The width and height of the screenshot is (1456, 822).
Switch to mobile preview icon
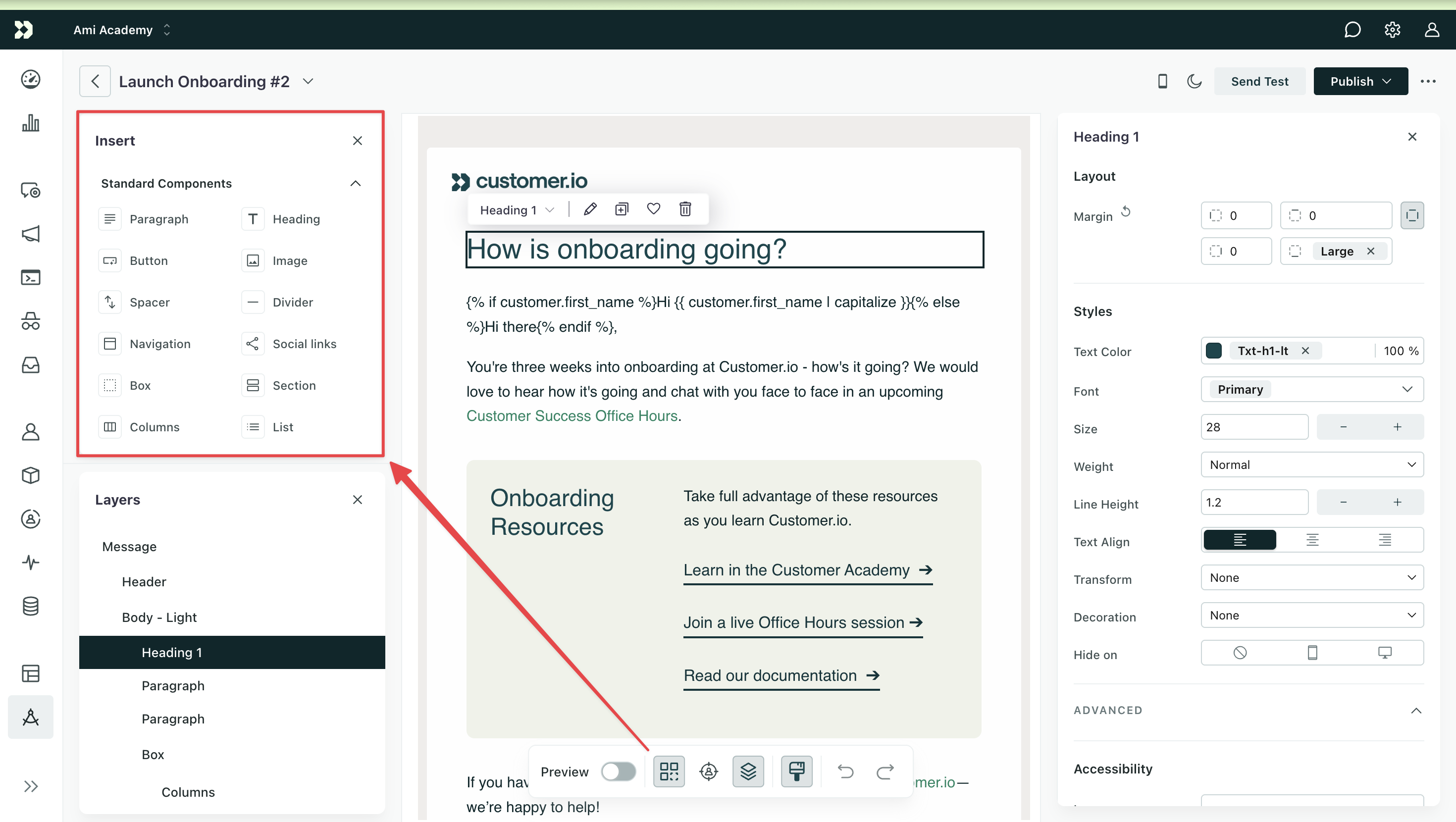[x=1162, y=81]
